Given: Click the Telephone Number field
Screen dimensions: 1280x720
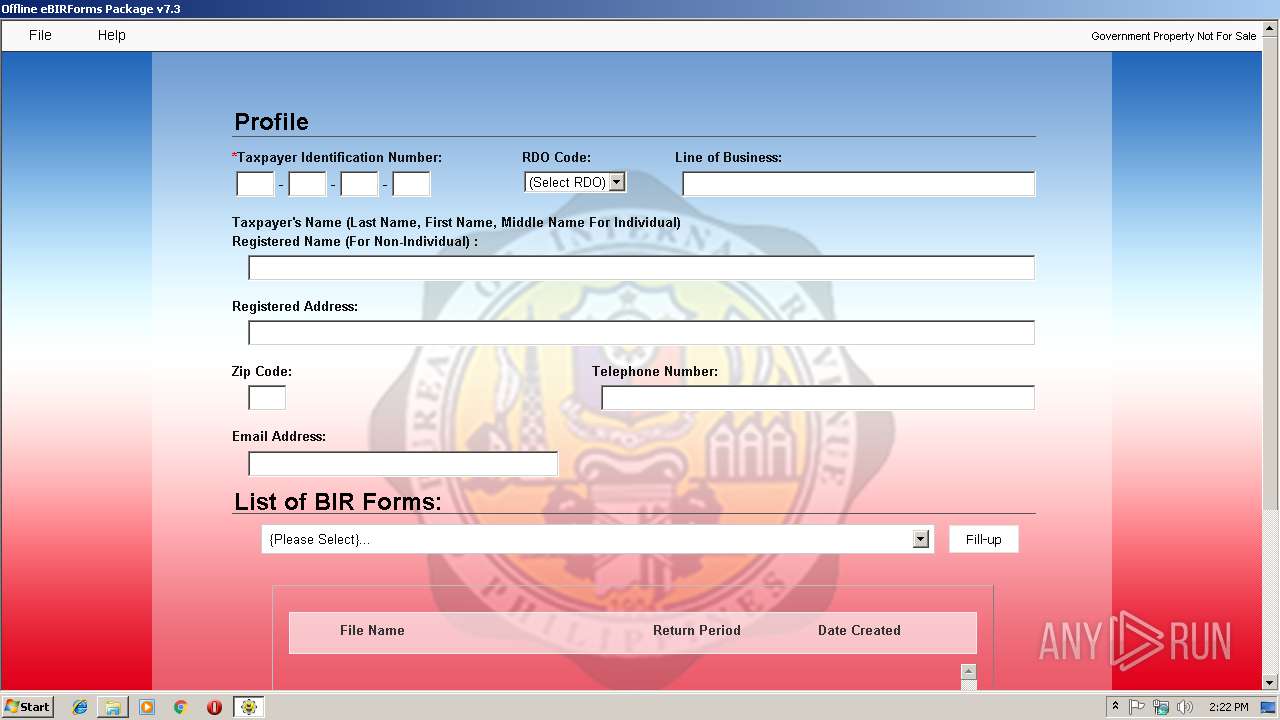Looking at the screenshot, I should coord(818,398).
